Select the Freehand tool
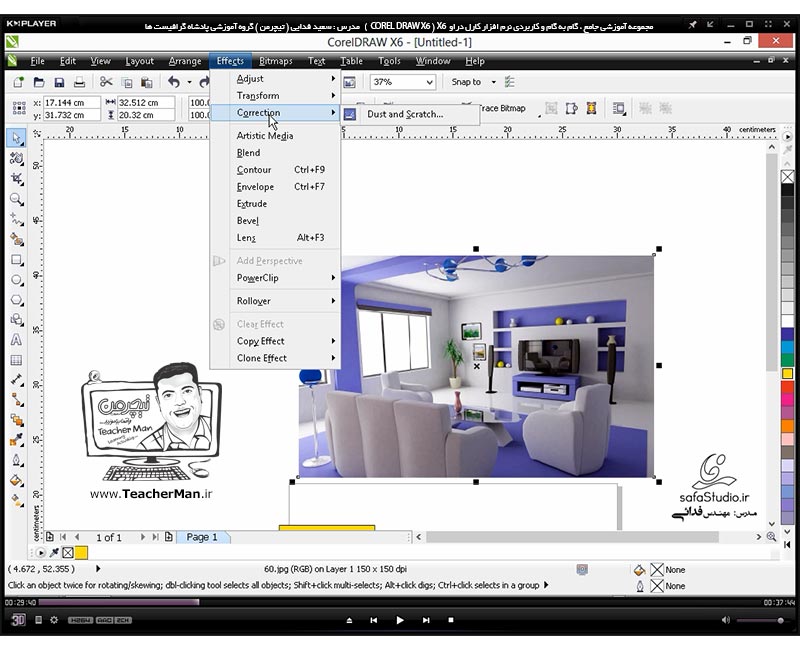800x650 pixels. coord(16,219)
